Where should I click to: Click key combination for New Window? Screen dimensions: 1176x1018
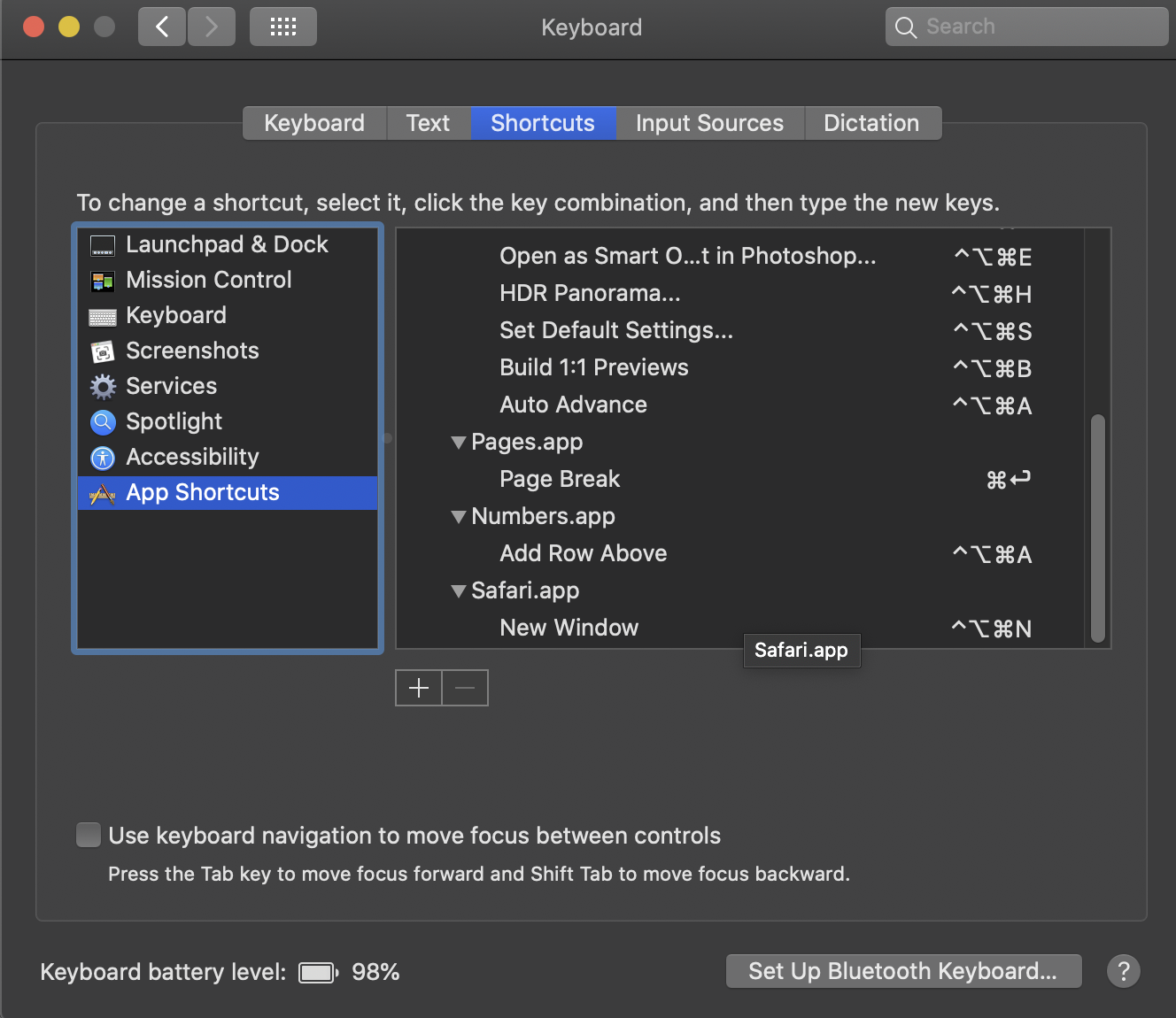pos(992,629)
